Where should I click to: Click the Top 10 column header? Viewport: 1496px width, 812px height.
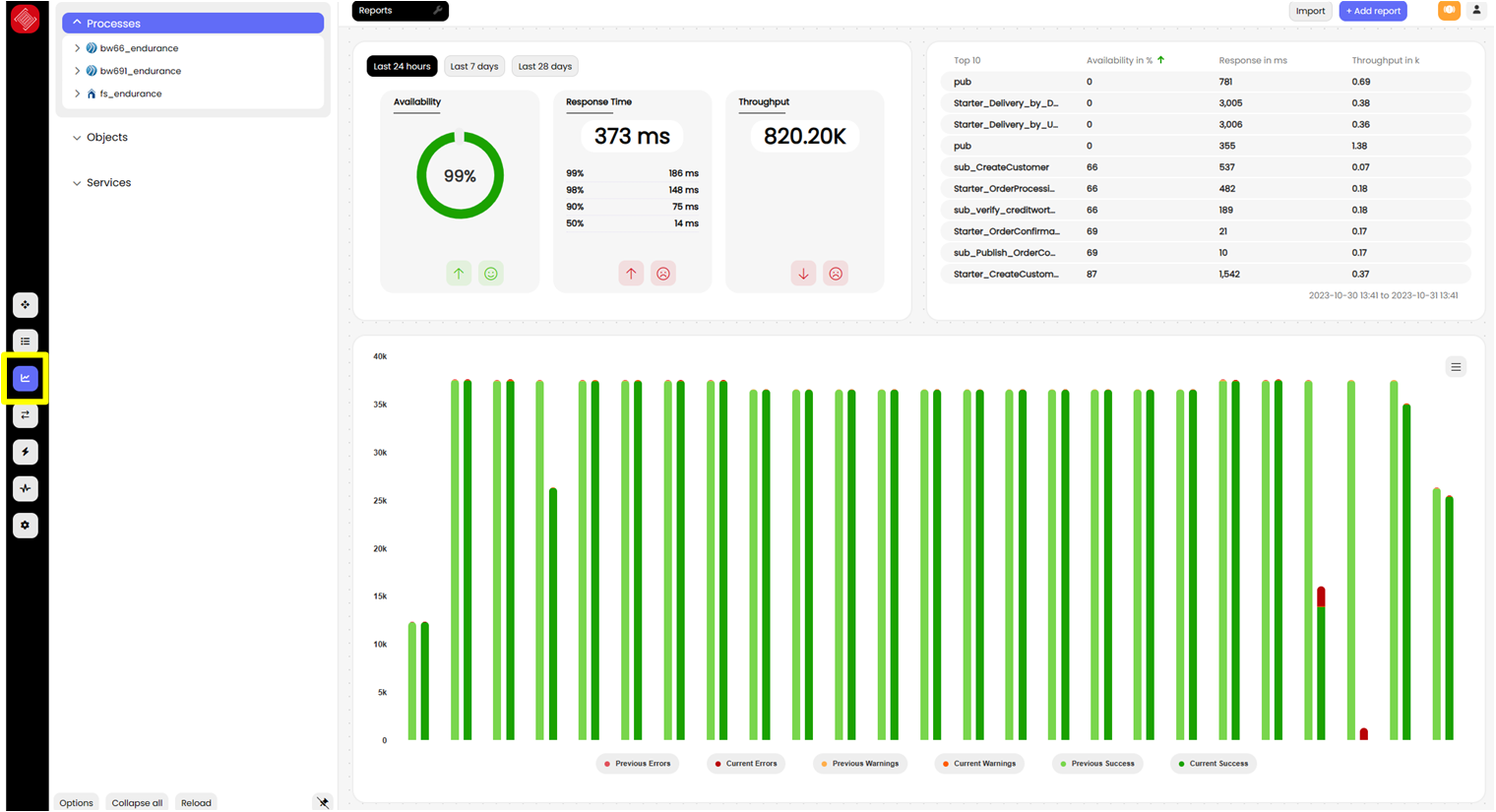click(966, 60)
